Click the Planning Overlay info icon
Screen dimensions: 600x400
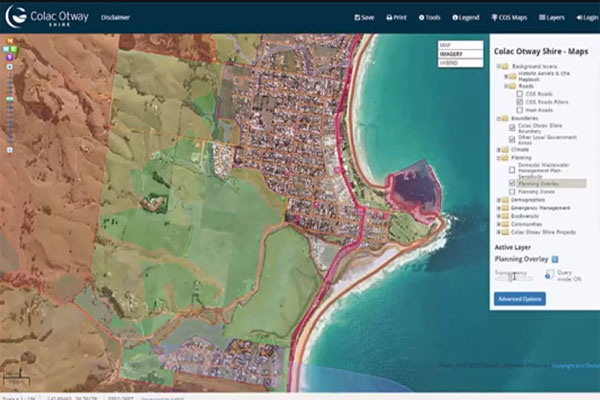[x=555, y=260]
